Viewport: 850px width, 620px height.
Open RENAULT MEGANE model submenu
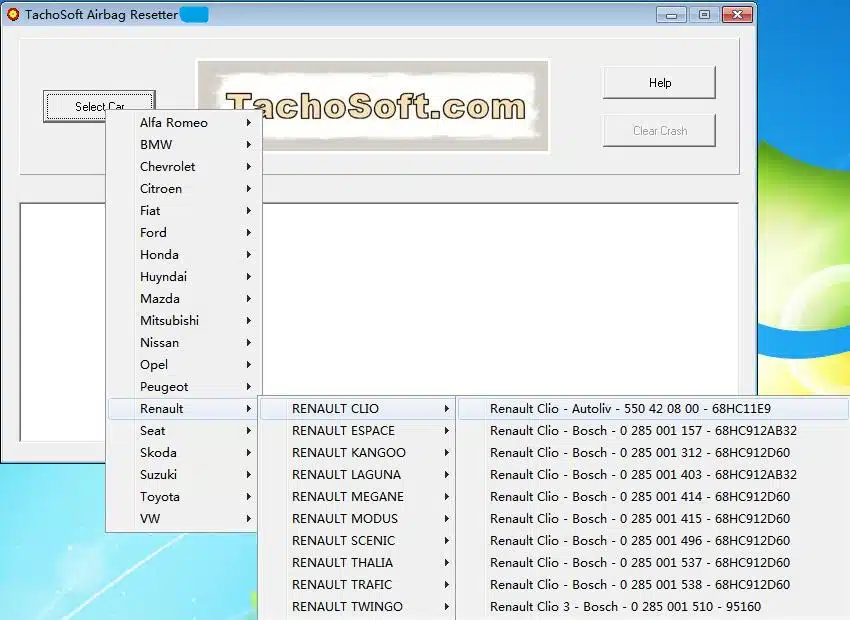348,497
